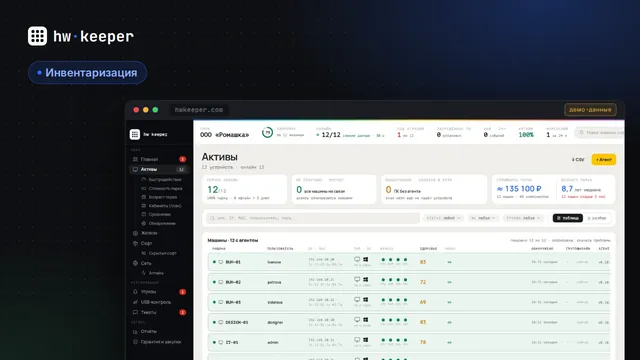Screen dimensions: 640x360
Task: Click the Сравнение sub-item icon
Action: [x=144, y=214]
